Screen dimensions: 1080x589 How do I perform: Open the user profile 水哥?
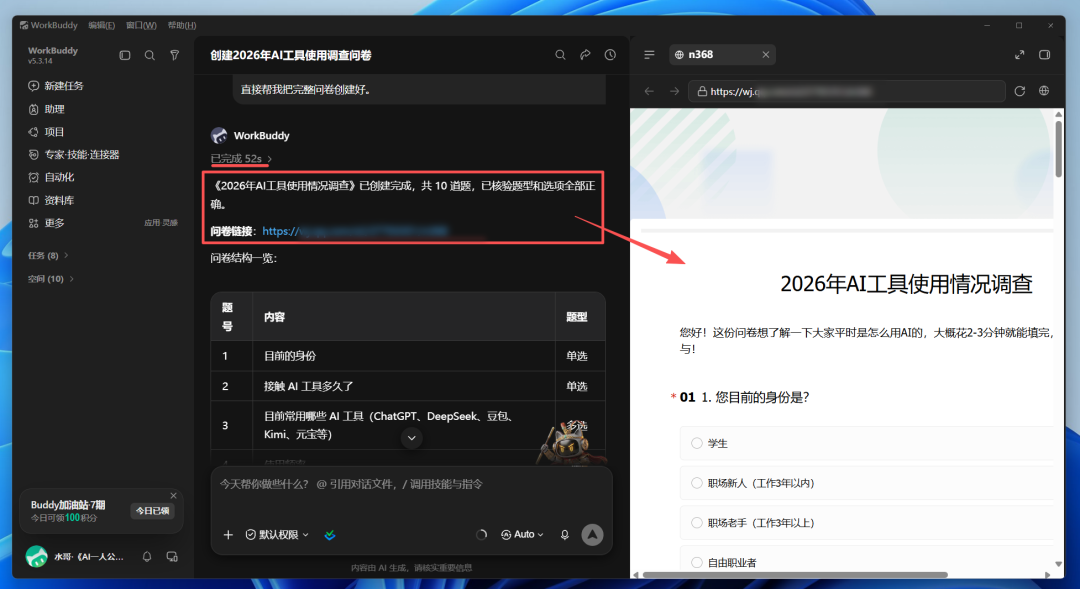(x=74, y=557)
